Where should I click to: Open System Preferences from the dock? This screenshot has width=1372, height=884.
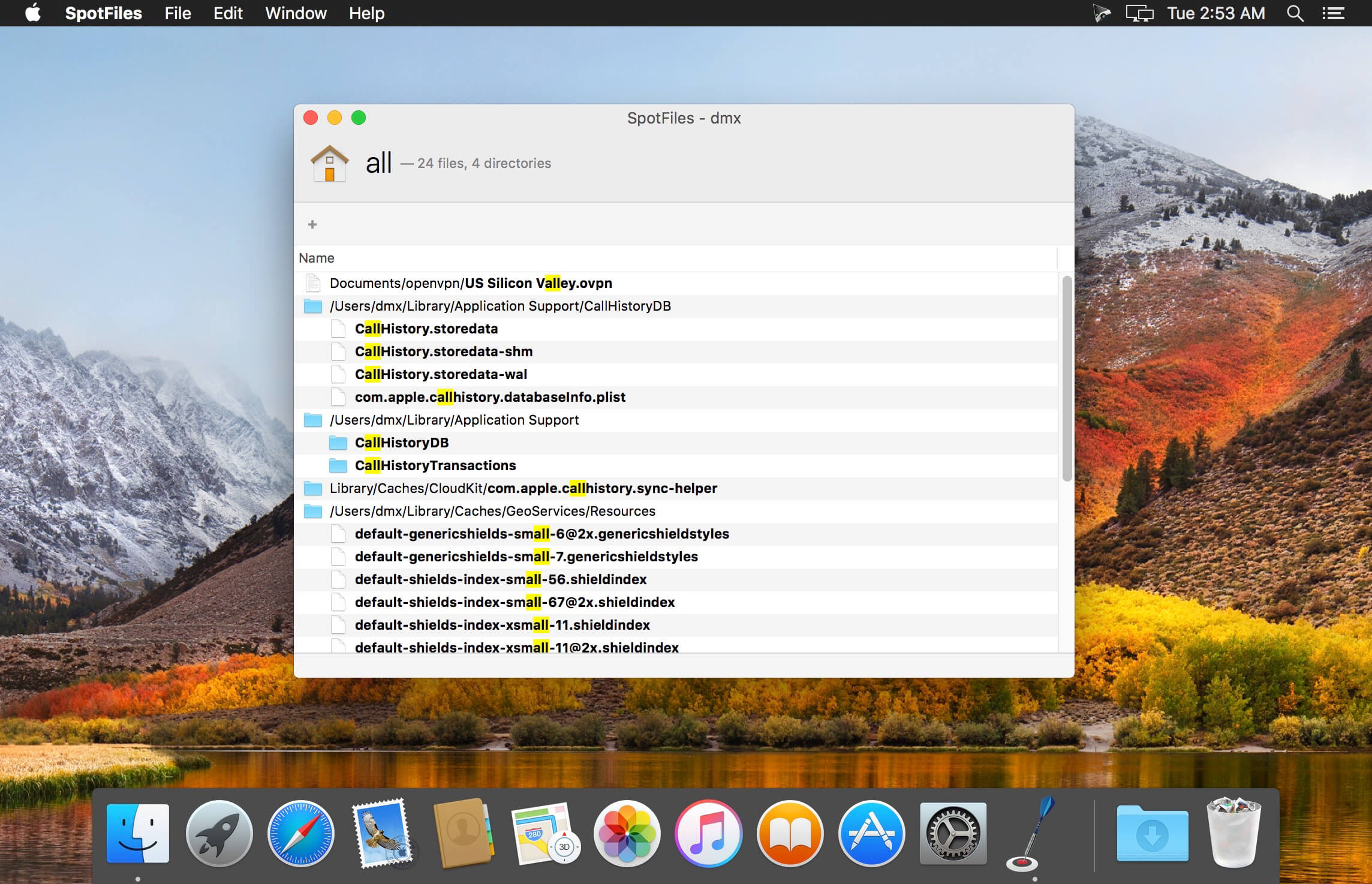click(x=953, y=834)
